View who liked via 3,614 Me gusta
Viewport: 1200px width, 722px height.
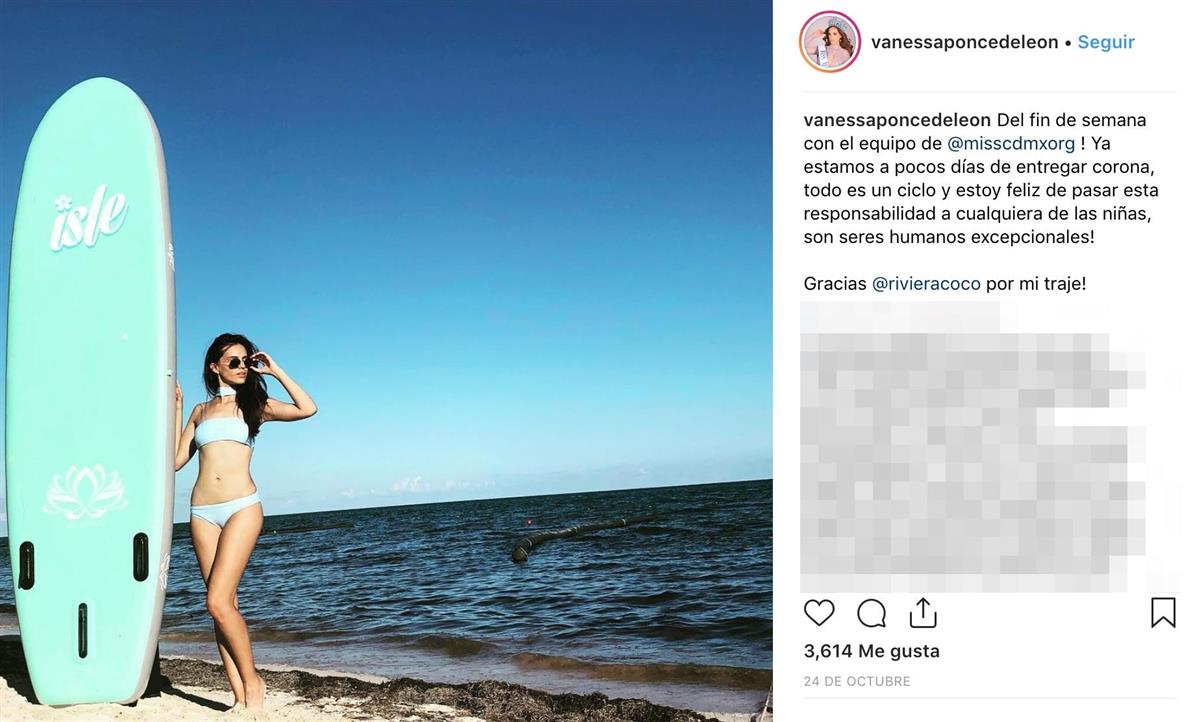872,651
